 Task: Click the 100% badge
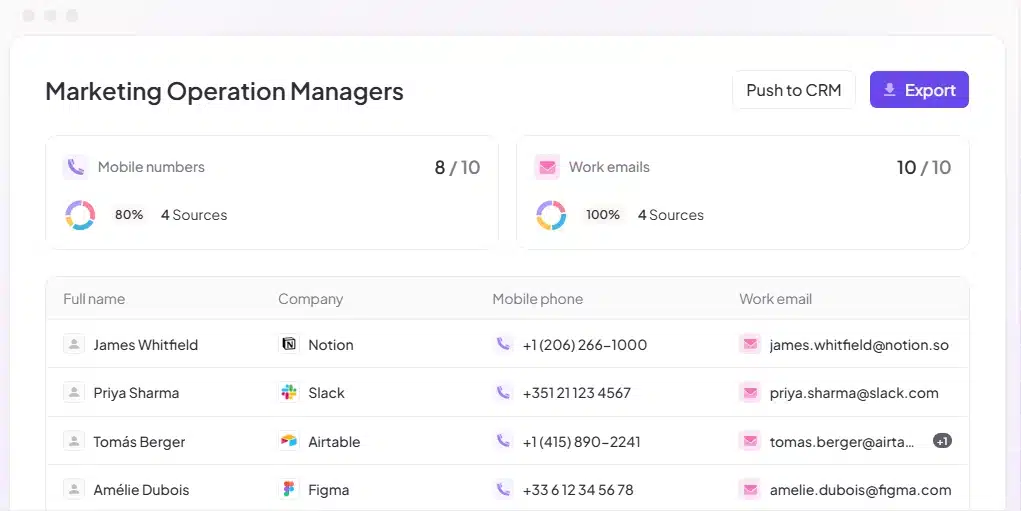[x=602, y=215]
